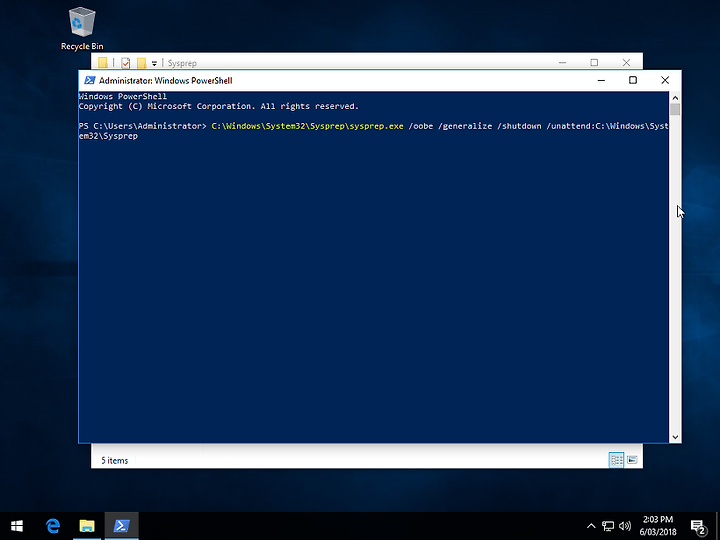The height and width of the screenshot is (540, 720).
Task: Open the Recycle Bin desktop icon
Action: pyautogui.click(x=82, y=29)
